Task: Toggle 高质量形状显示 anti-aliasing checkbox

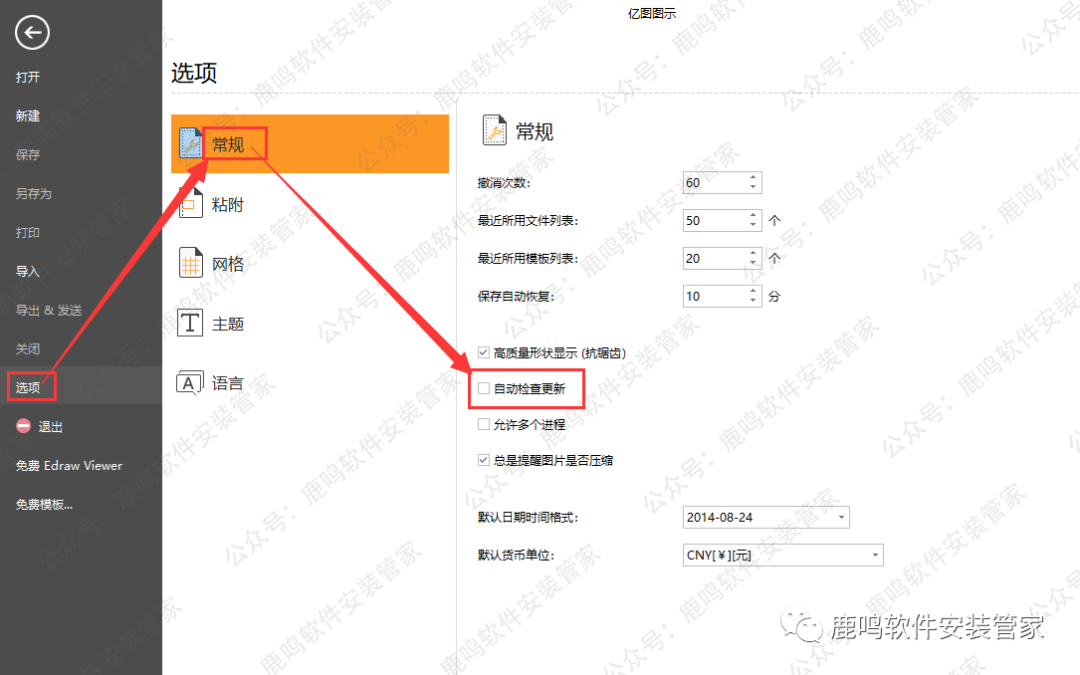Action: point(484,353)
